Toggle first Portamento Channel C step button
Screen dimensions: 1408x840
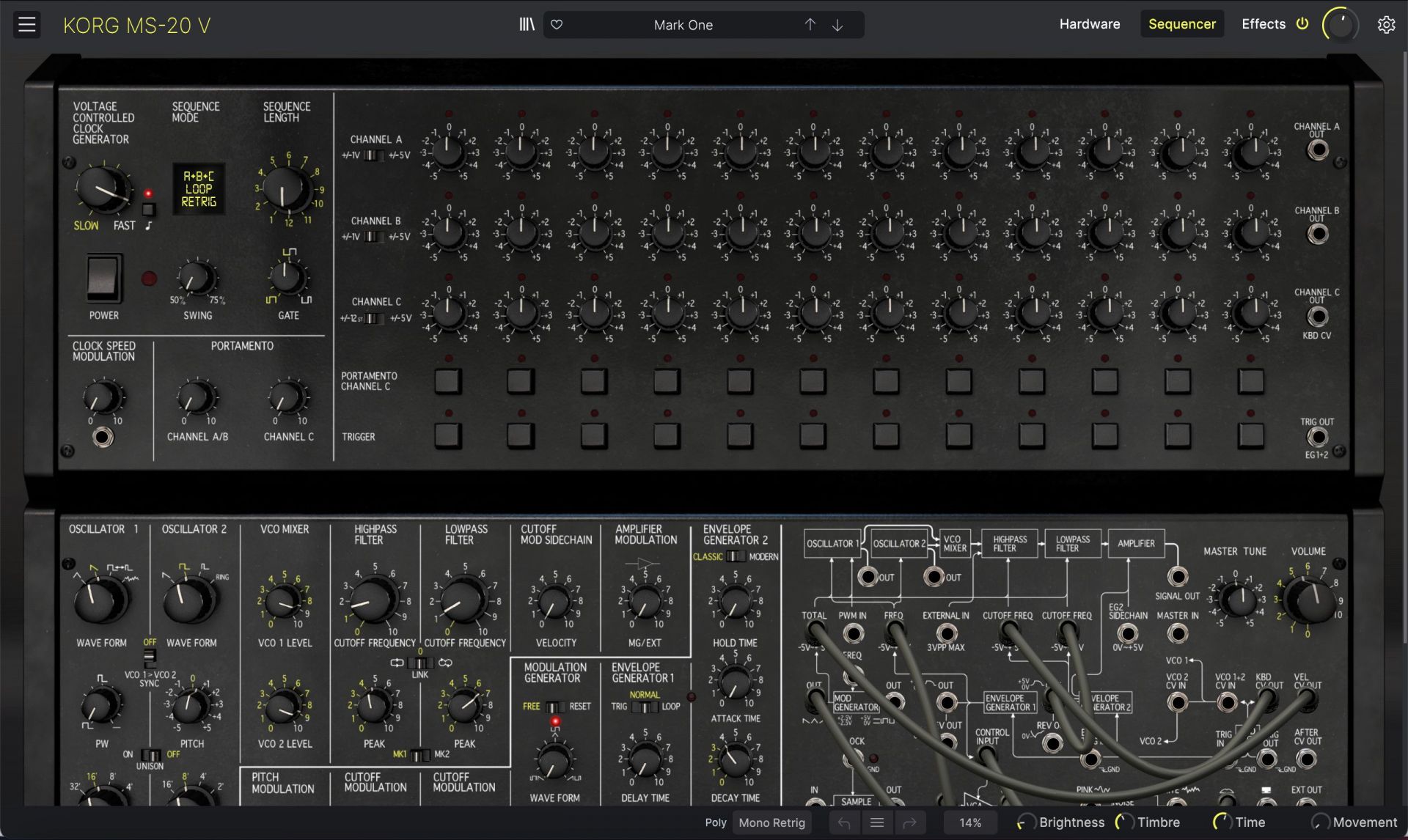click(448, 381)
